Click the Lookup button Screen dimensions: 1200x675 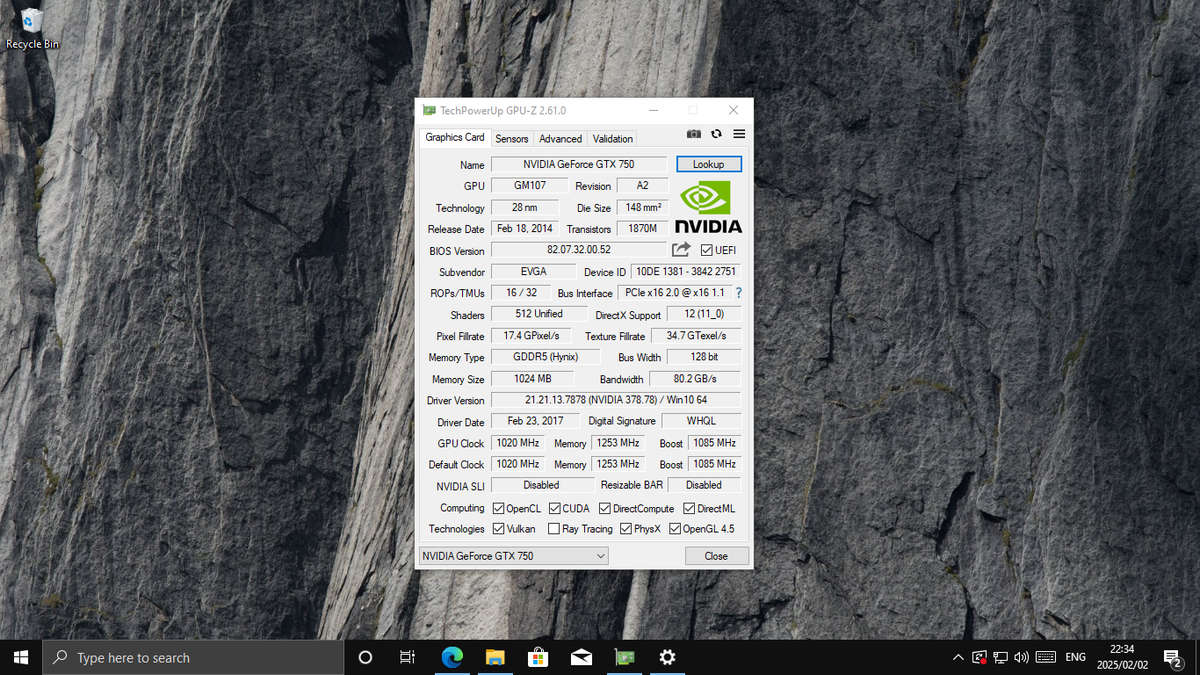709,163
